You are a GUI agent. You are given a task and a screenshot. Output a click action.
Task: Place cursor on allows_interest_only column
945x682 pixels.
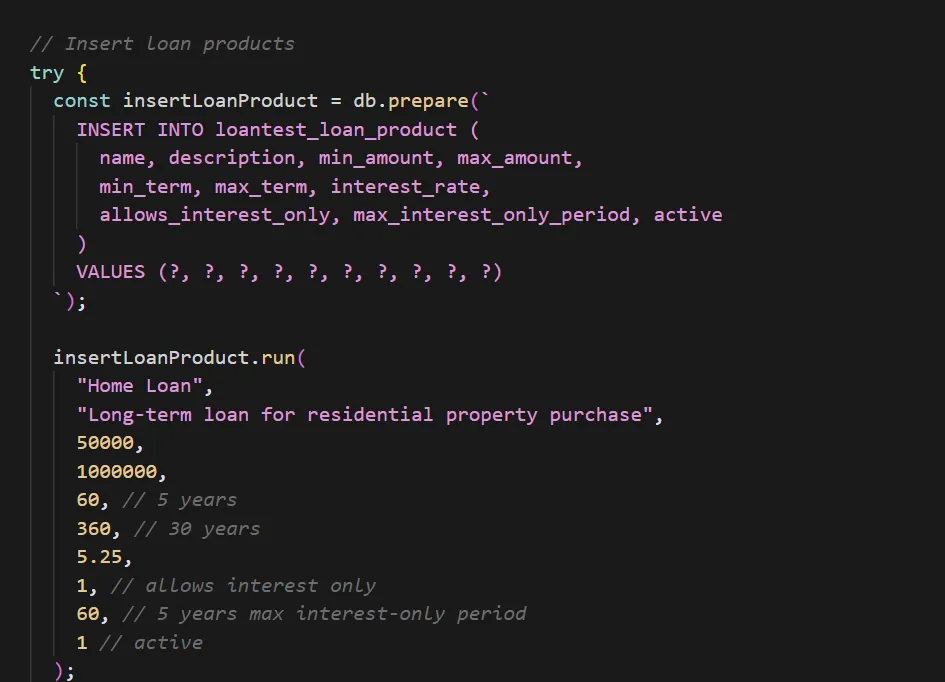214,215
